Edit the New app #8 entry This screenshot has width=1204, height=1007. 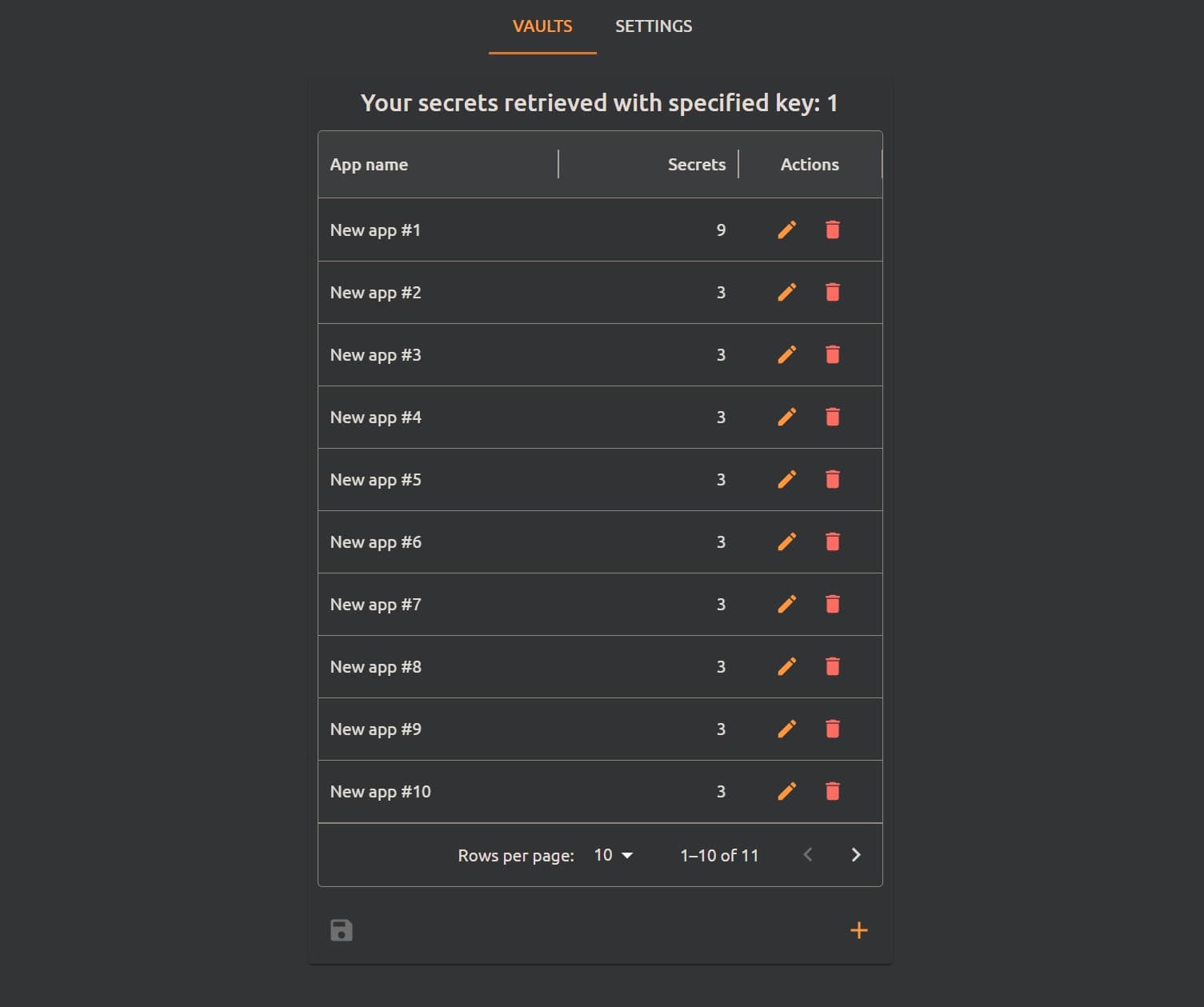tap(786, 666)
